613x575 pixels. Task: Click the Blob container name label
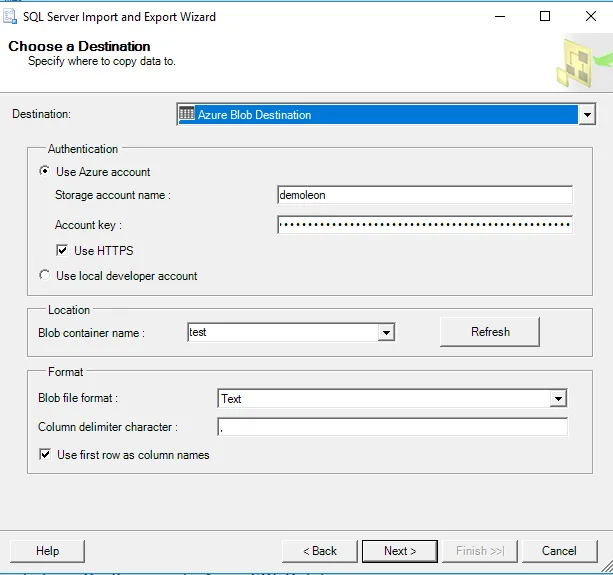pos(91,333)
